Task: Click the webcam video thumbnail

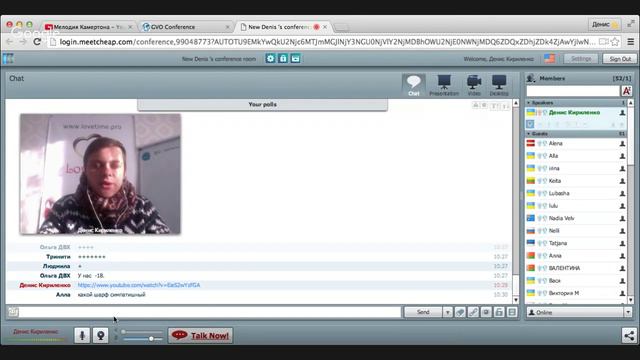Action: (x=100, y=174)
